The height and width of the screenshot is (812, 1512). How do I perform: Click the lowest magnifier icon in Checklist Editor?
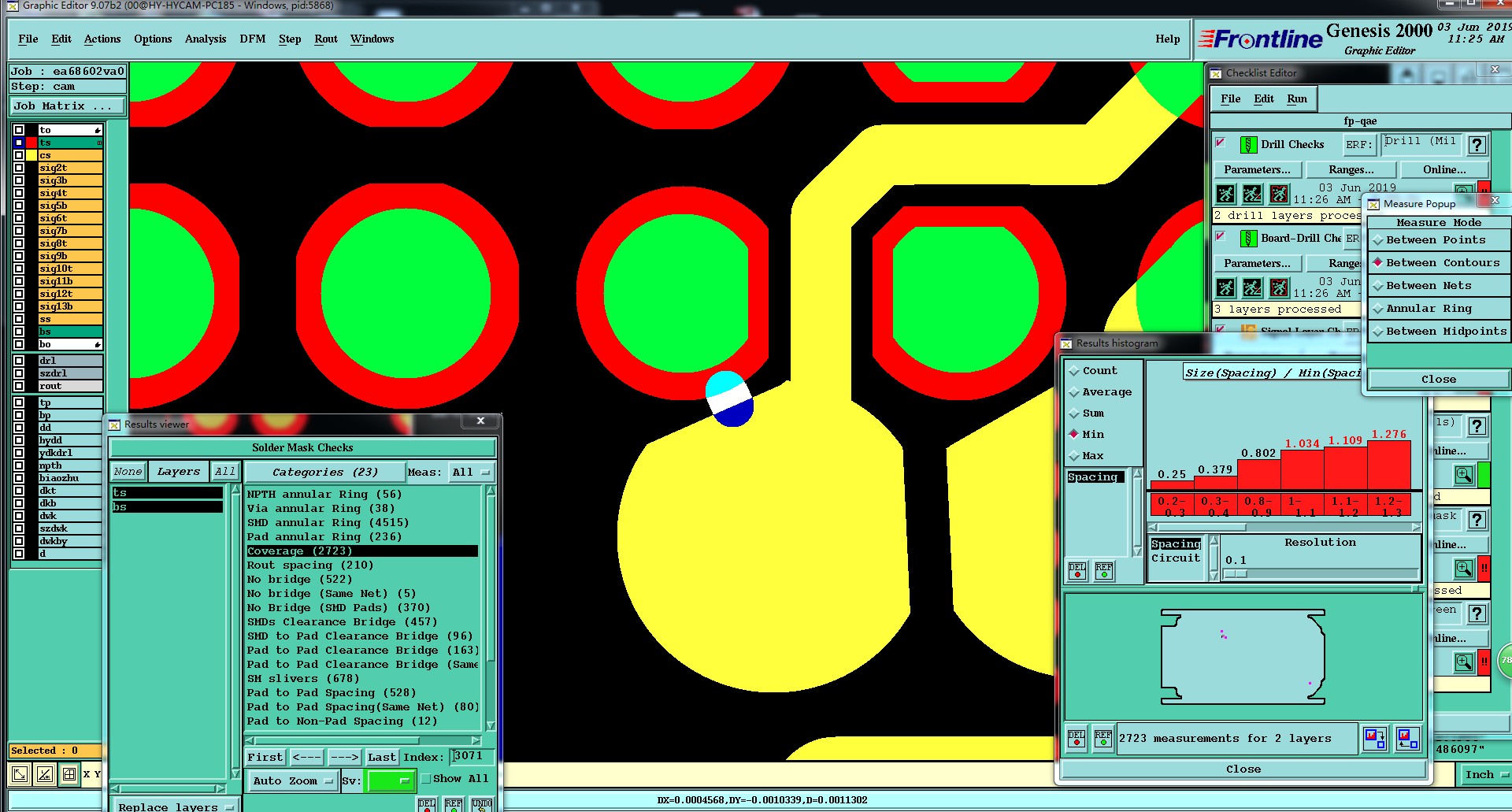click(x=1464, y=662)
